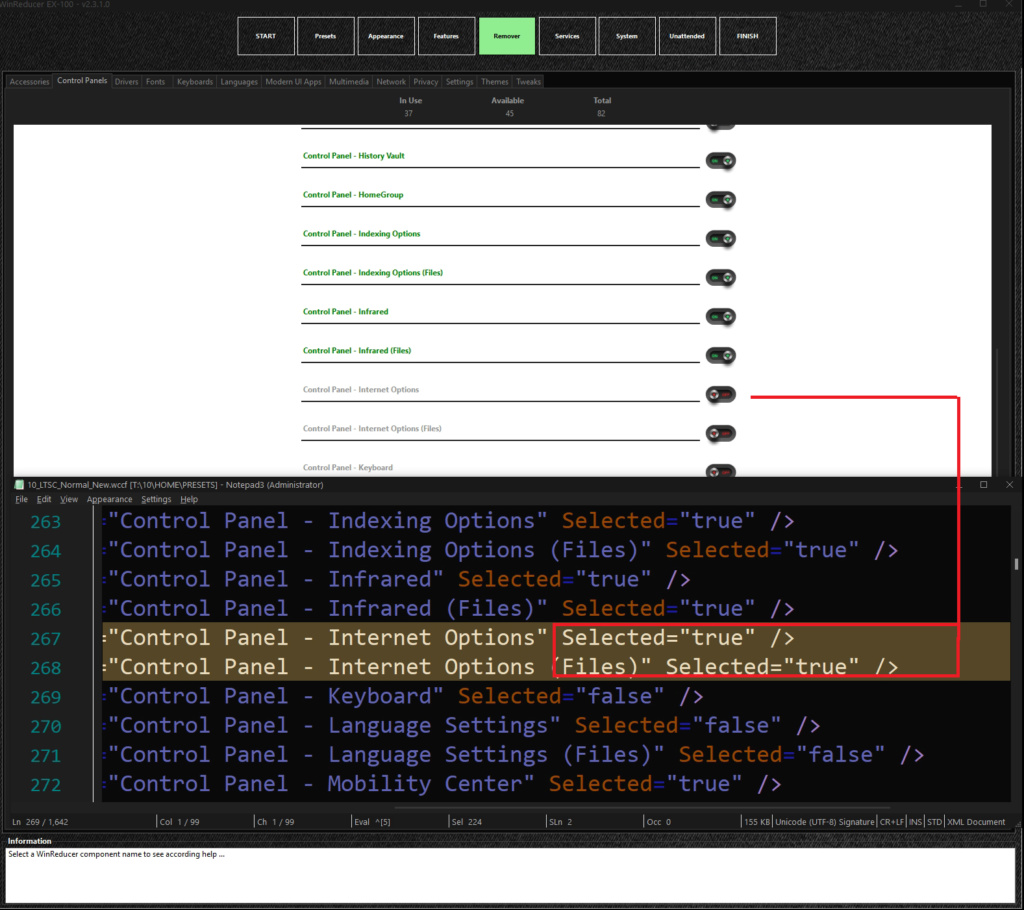
Task: Click line number 272 in the margin
Action: (46, 785)
